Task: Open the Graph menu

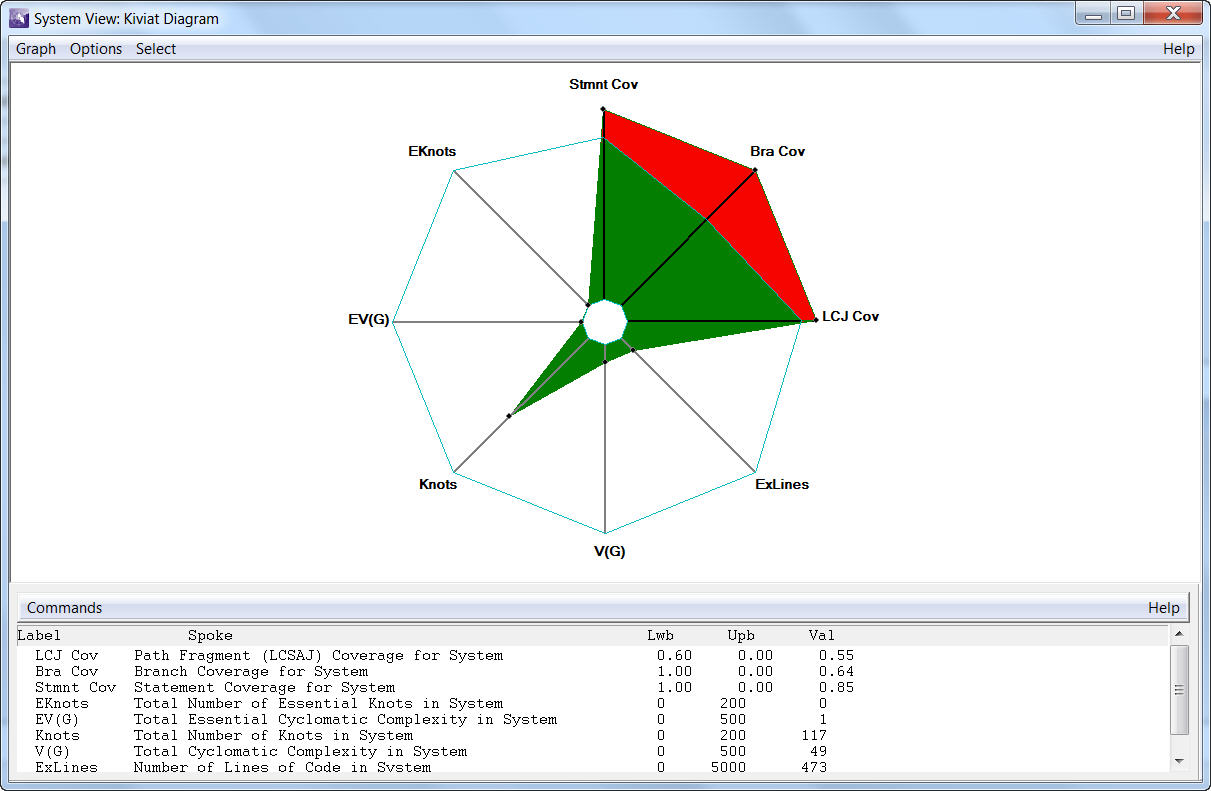Action: (36, 49)
